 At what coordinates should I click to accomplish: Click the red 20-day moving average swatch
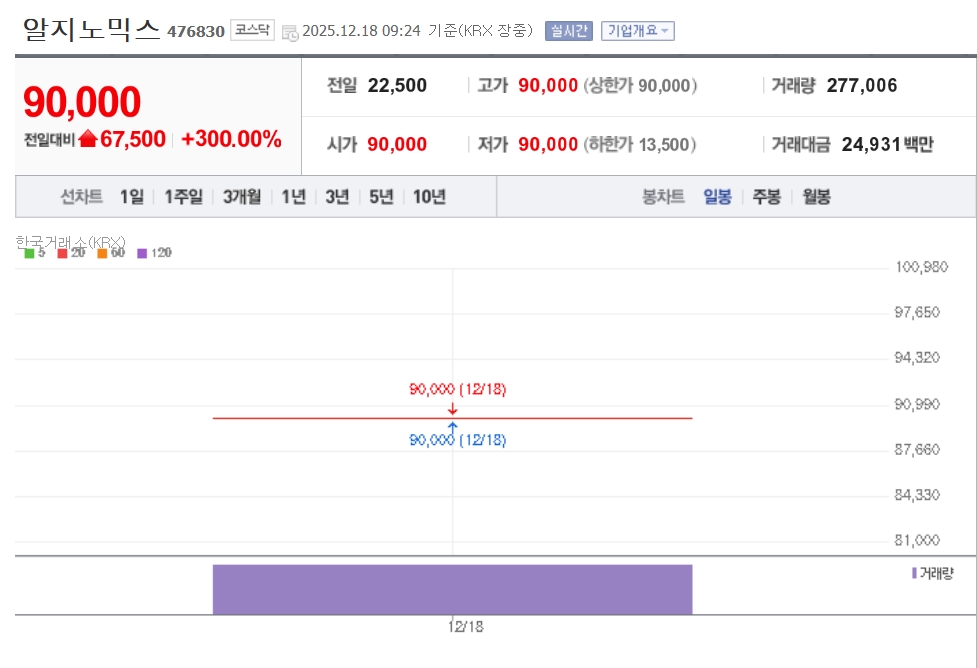[62, 253]
